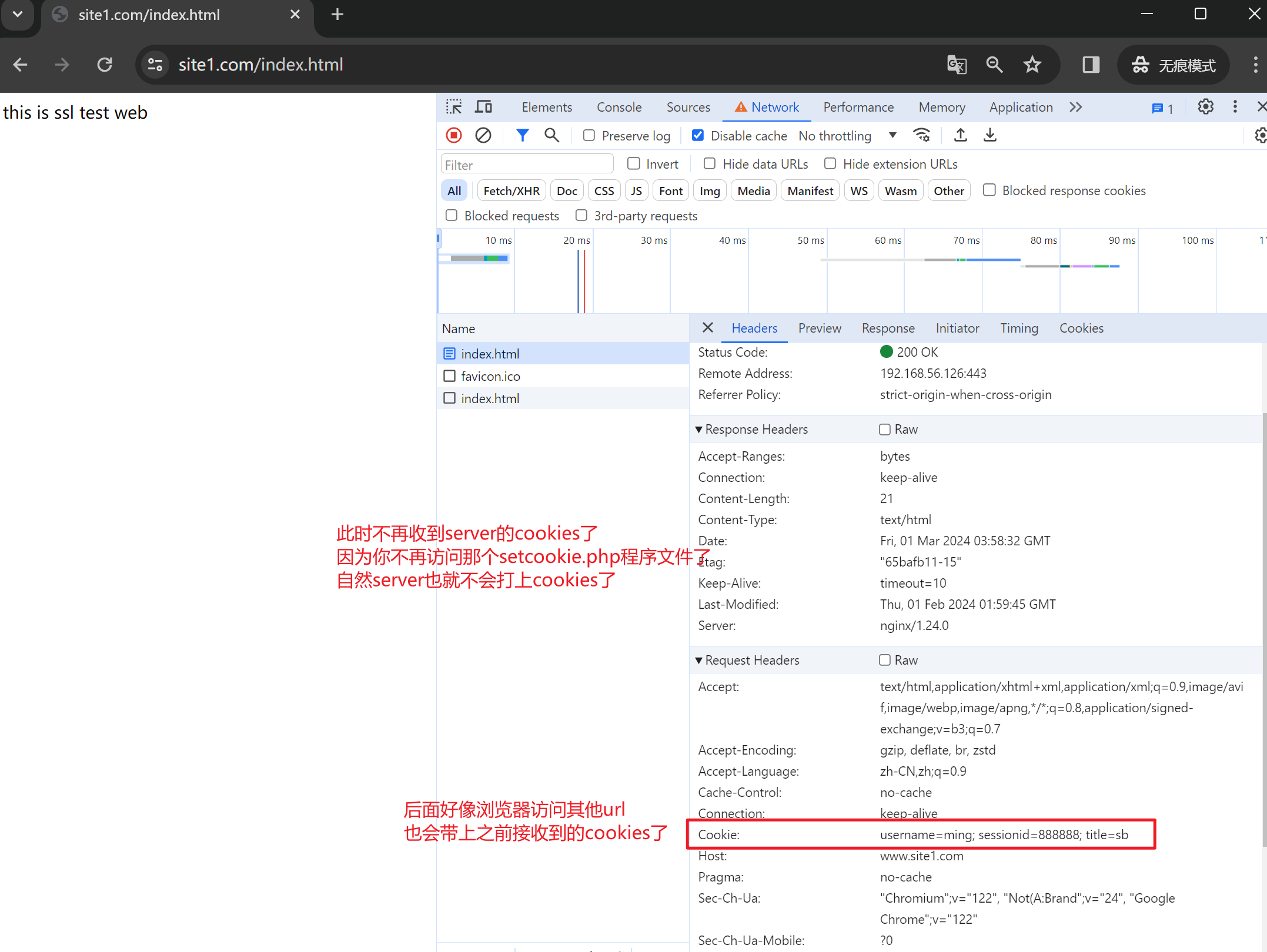Open the network search magnifier icon

[551, 136]
